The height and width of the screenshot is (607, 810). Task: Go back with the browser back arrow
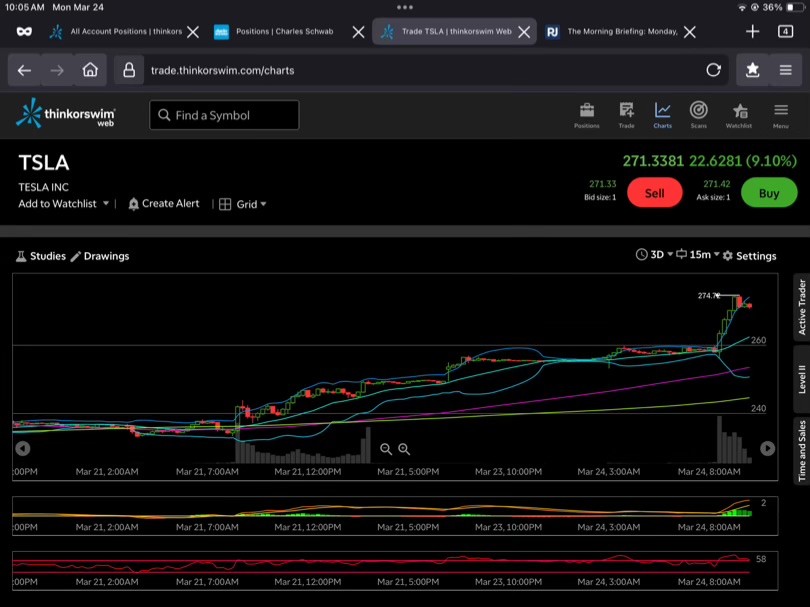coord(24,70)
